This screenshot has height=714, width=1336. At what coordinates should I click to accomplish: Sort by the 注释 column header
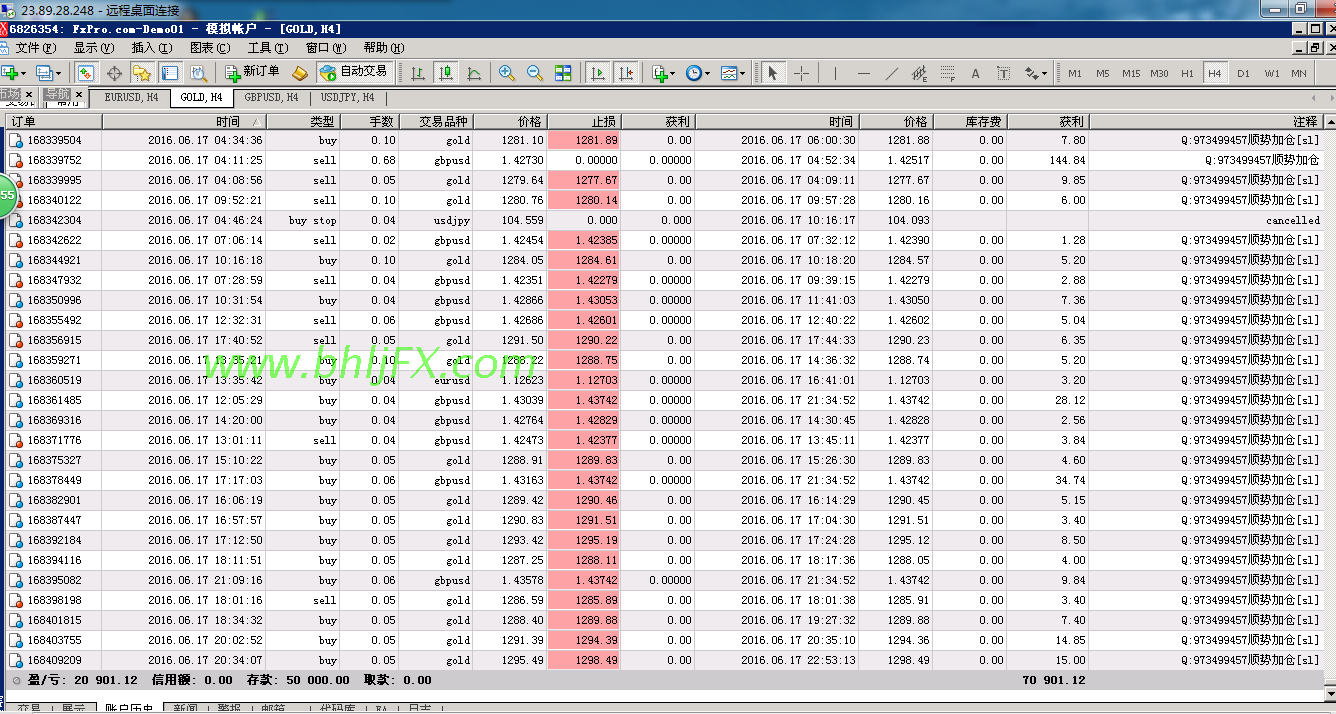tap(1205, 121)
